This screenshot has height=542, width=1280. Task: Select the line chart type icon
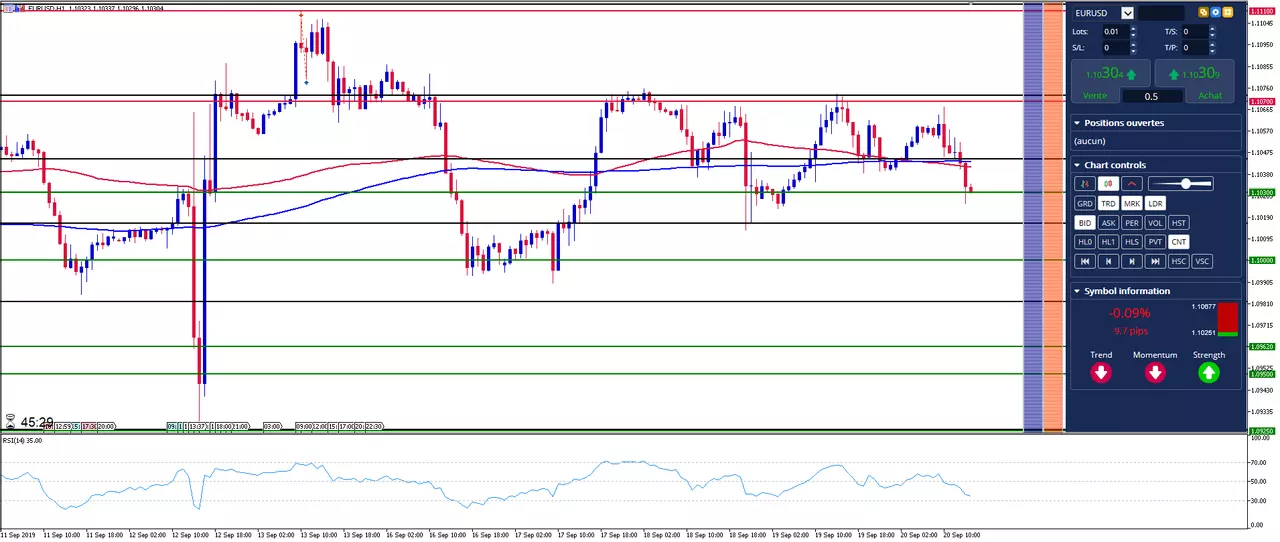click(x=1132, y=184)
